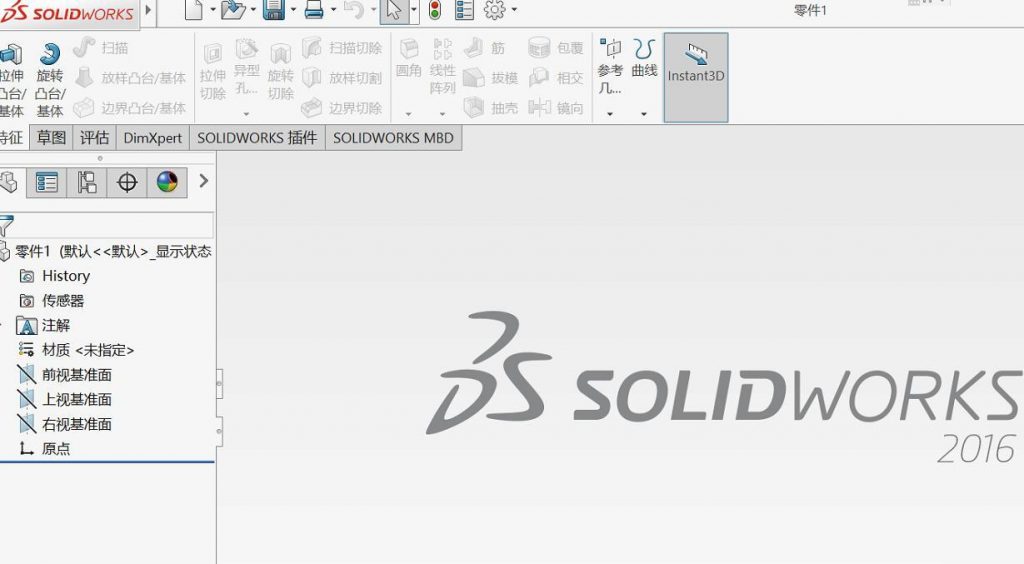Click the Intersect (相交) tool

pyautogui.click(x=556, y=78)
